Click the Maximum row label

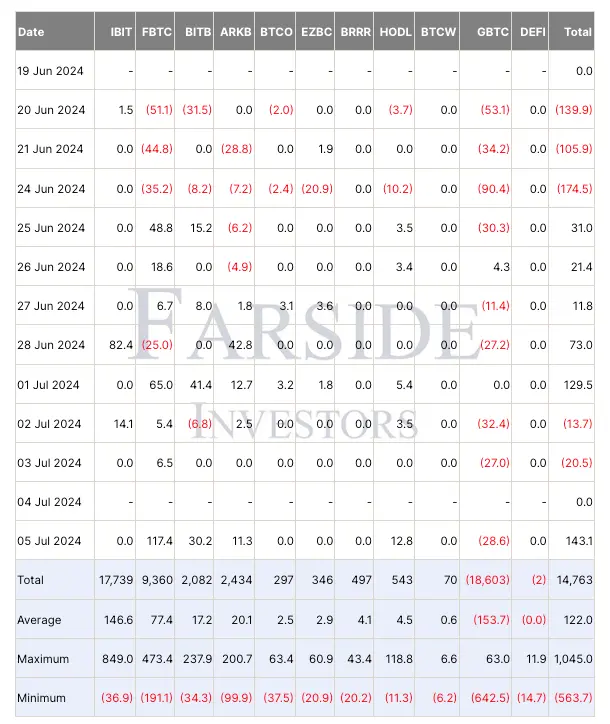43,659
